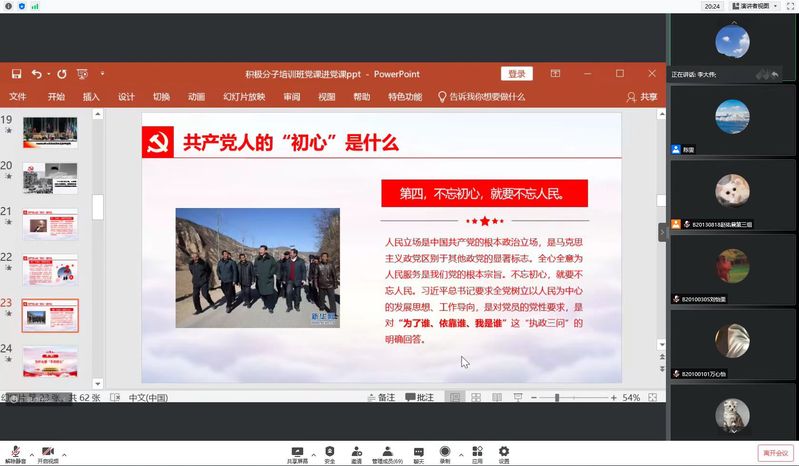Screen dimensions: 799x466
Task: Toggle the 备注 notes pane in status bar
Action: coord(381,398)
